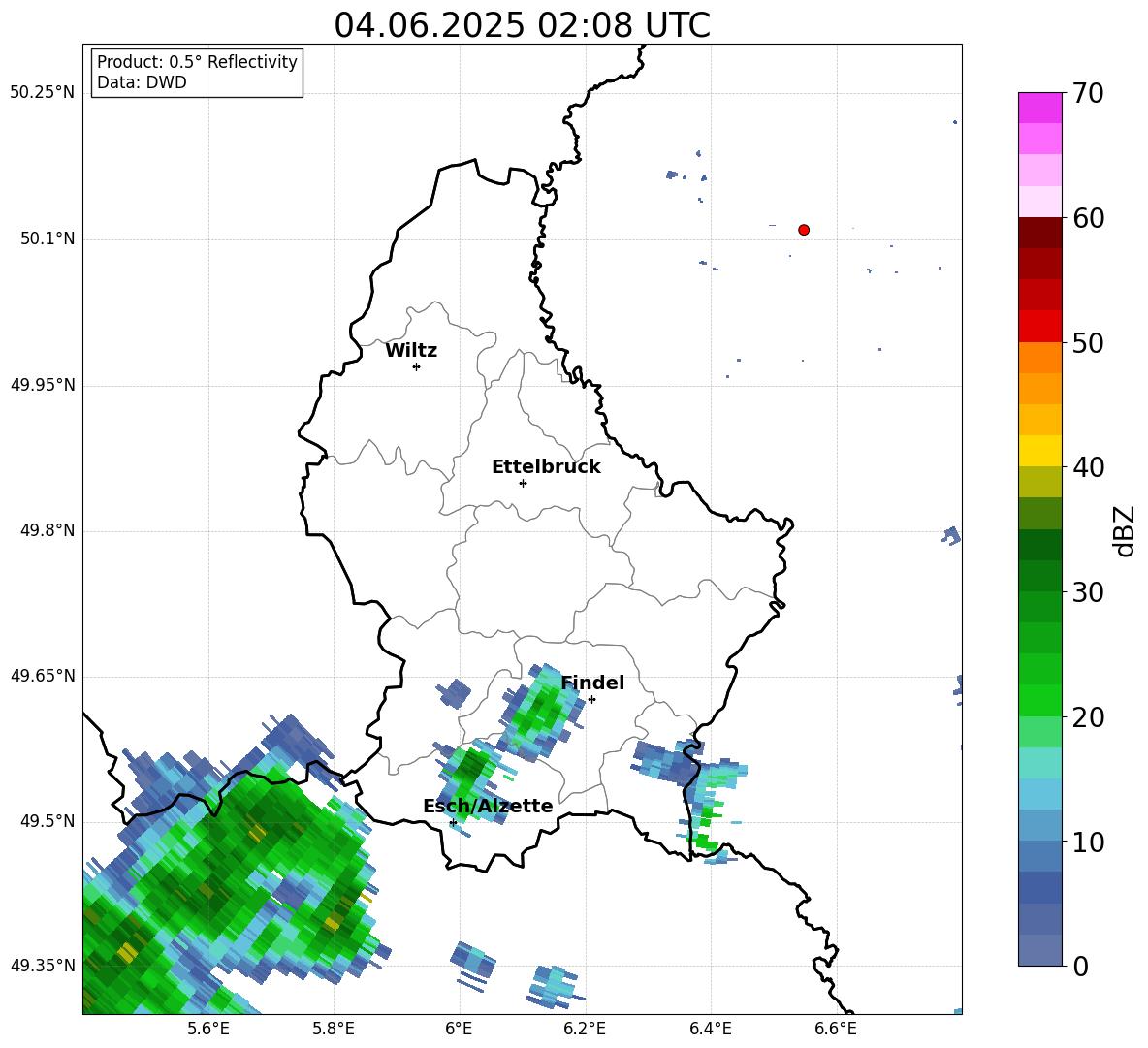Click the green radar echo west of Findel

click(540, 713)
